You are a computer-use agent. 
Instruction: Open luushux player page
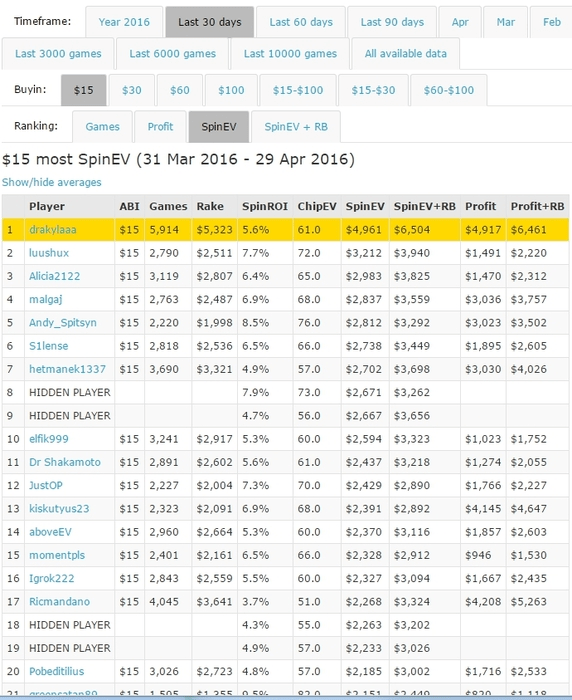click(x=49, y=253)
